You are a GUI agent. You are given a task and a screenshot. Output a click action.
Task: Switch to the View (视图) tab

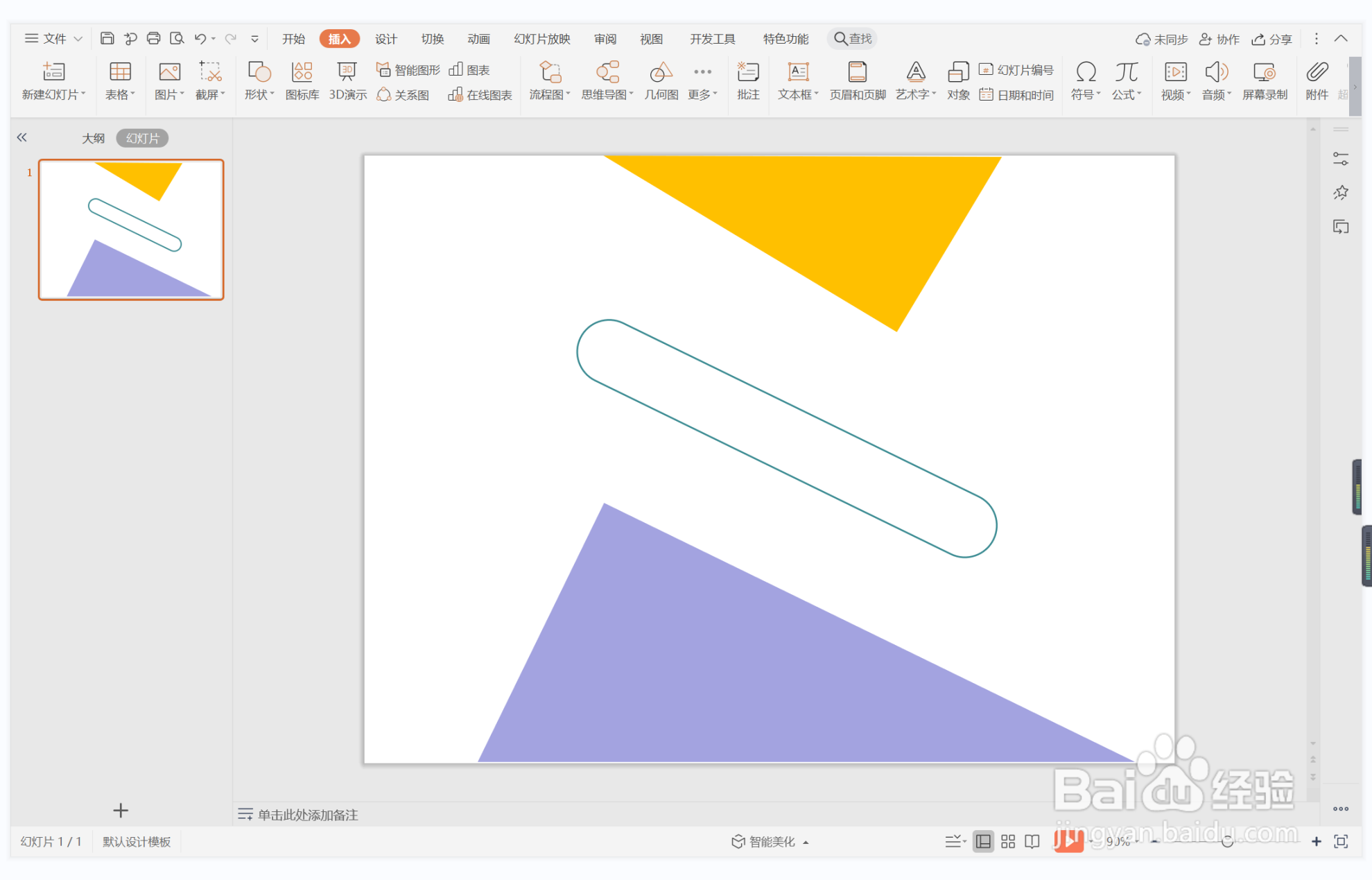pyautogui.click(x=651, y=39)
